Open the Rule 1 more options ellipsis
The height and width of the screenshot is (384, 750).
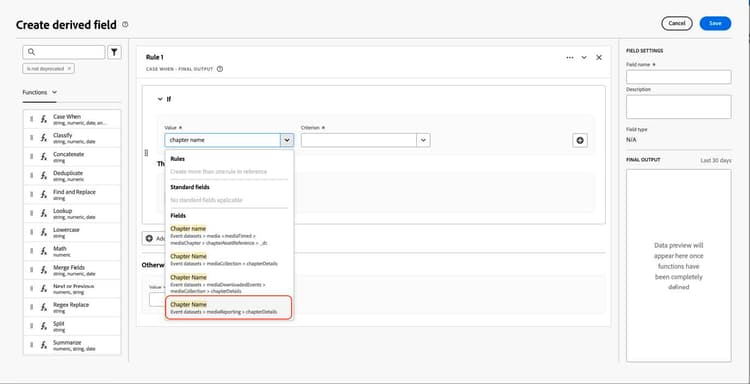point(570,57)
